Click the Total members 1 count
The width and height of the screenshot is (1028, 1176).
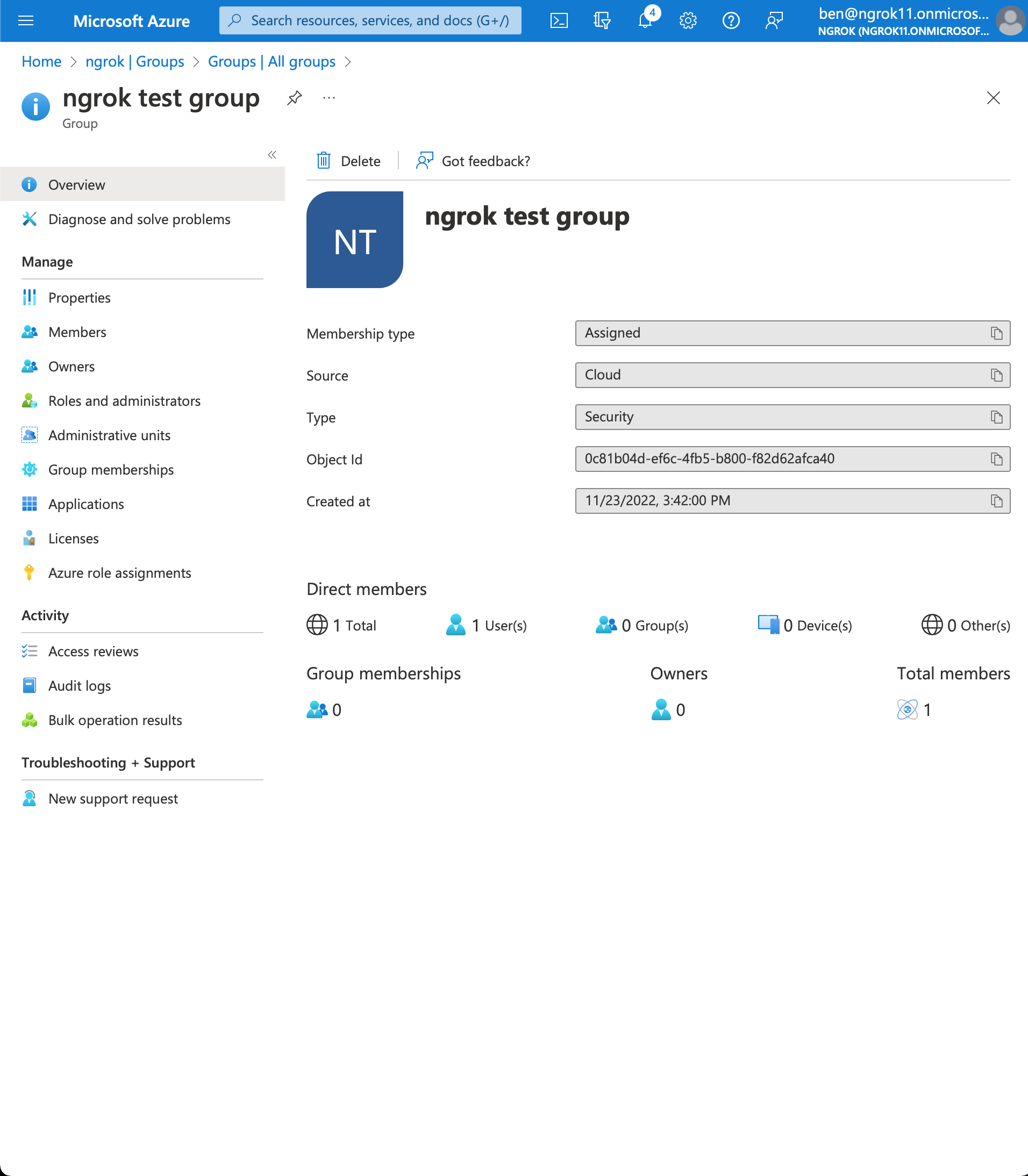[914, 709]
